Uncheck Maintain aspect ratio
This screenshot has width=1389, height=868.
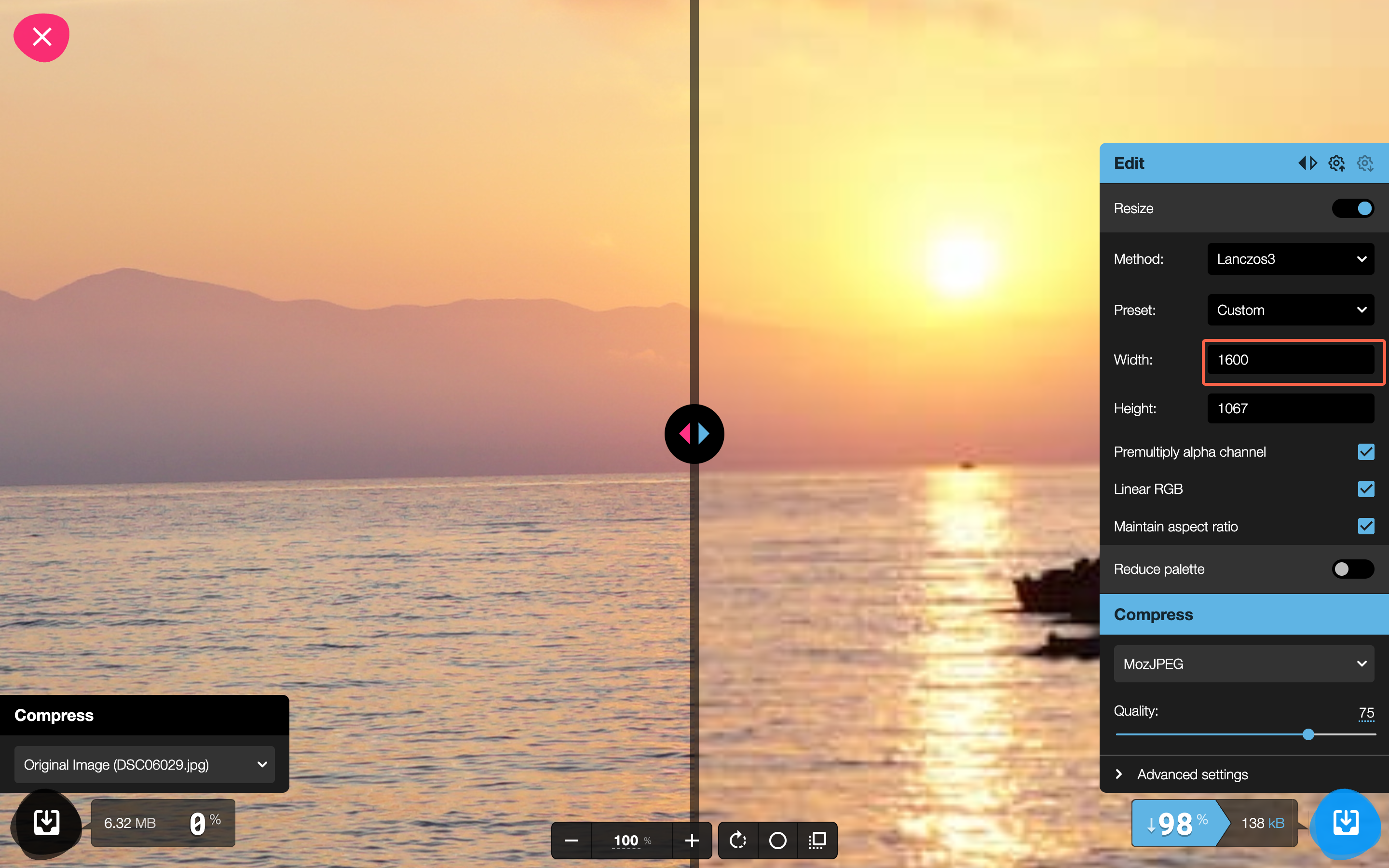pyautogui.click(x=1366, y=527)
